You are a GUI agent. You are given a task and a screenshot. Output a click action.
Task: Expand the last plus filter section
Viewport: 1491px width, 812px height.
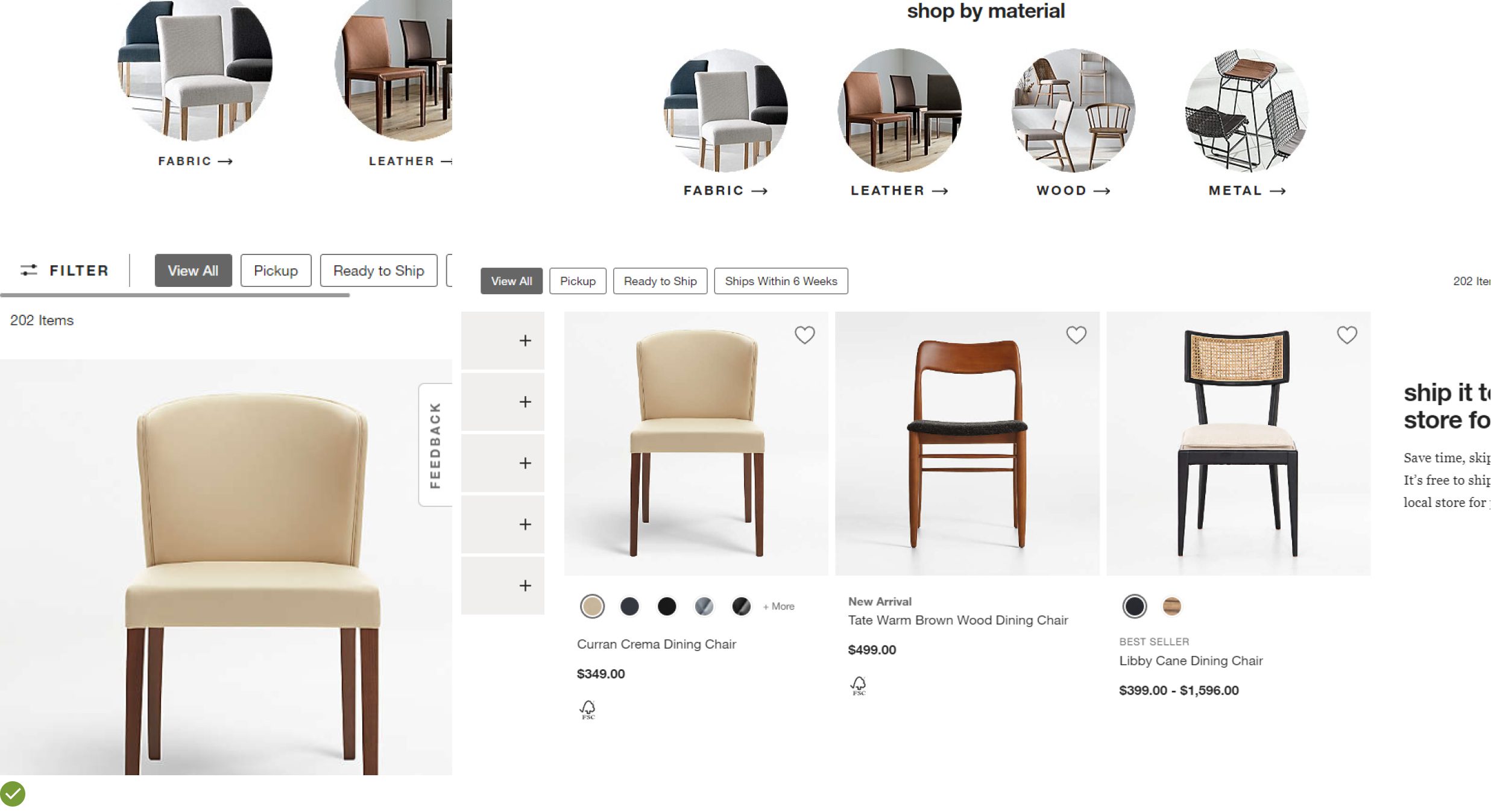(x=525, y=585)
